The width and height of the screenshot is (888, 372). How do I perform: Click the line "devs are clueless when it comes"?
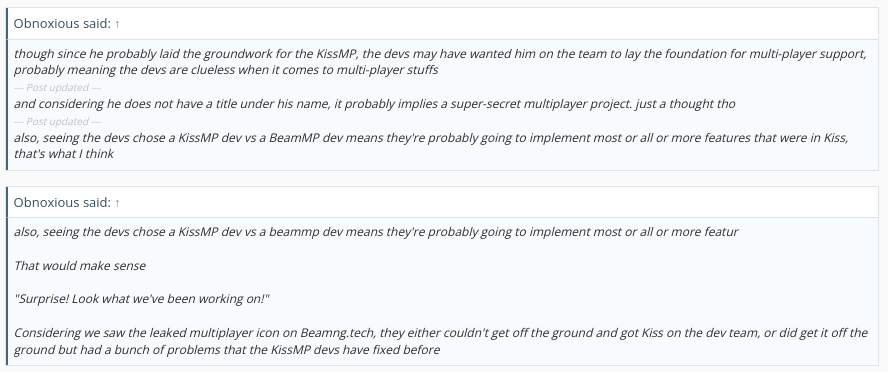(x=226, y=70)
